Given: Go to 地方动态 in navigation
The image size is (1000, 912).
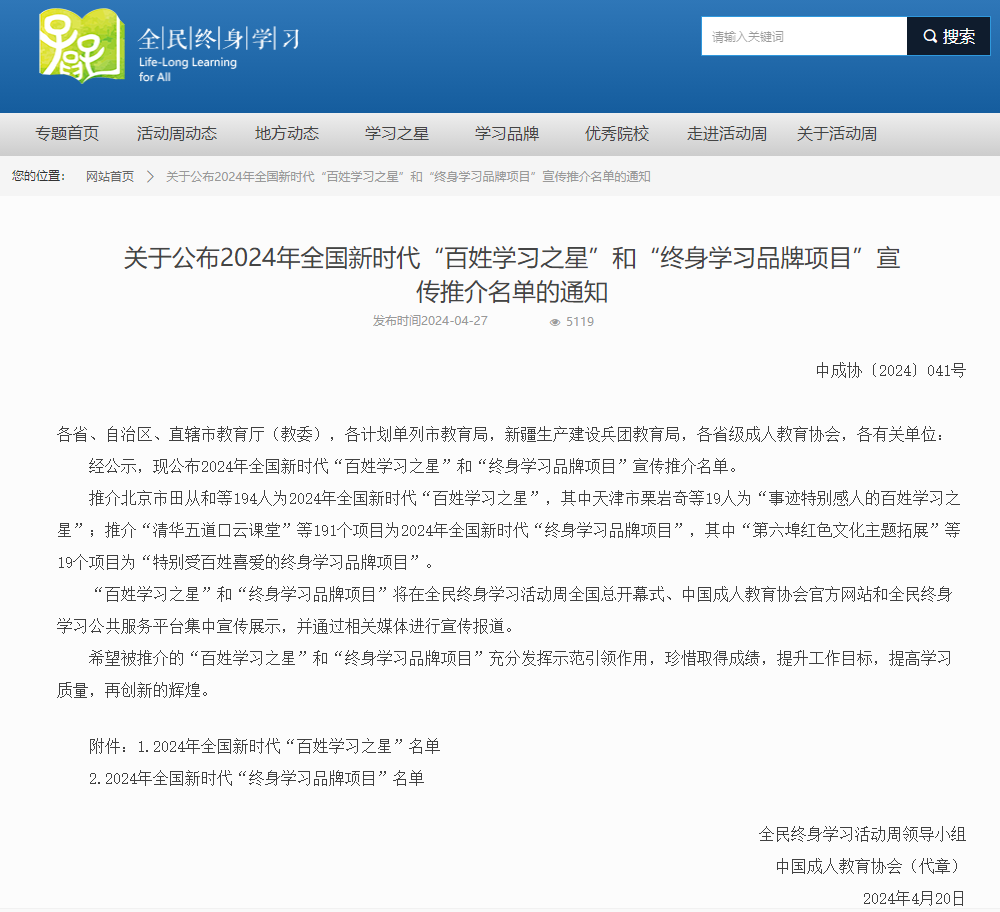Looking at the screenshot, I should 287,134.
